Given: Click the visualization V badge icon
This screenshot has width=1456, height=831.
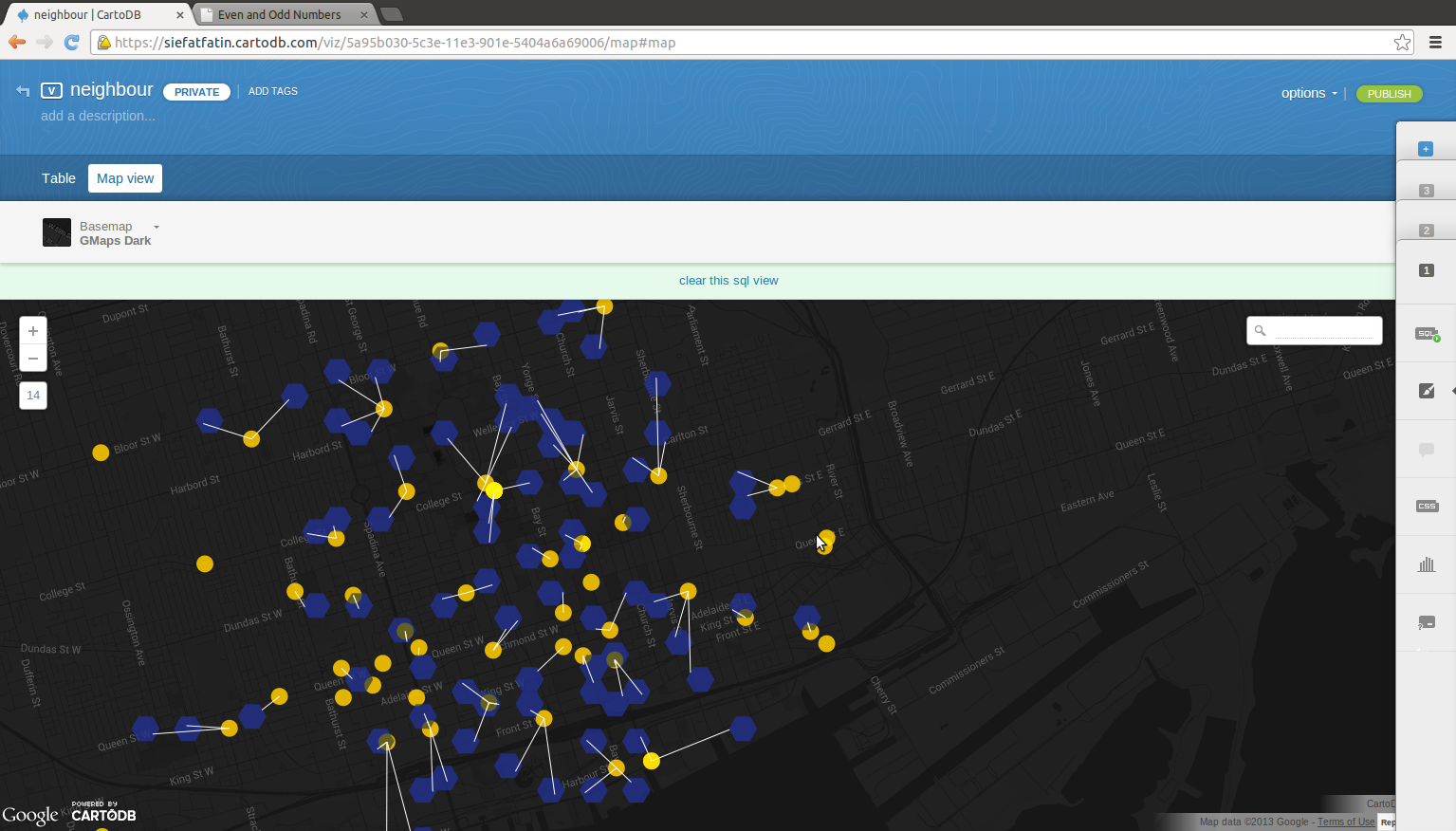Looking at the screenshot, I should pyautogui.click(x=52, y=90).
